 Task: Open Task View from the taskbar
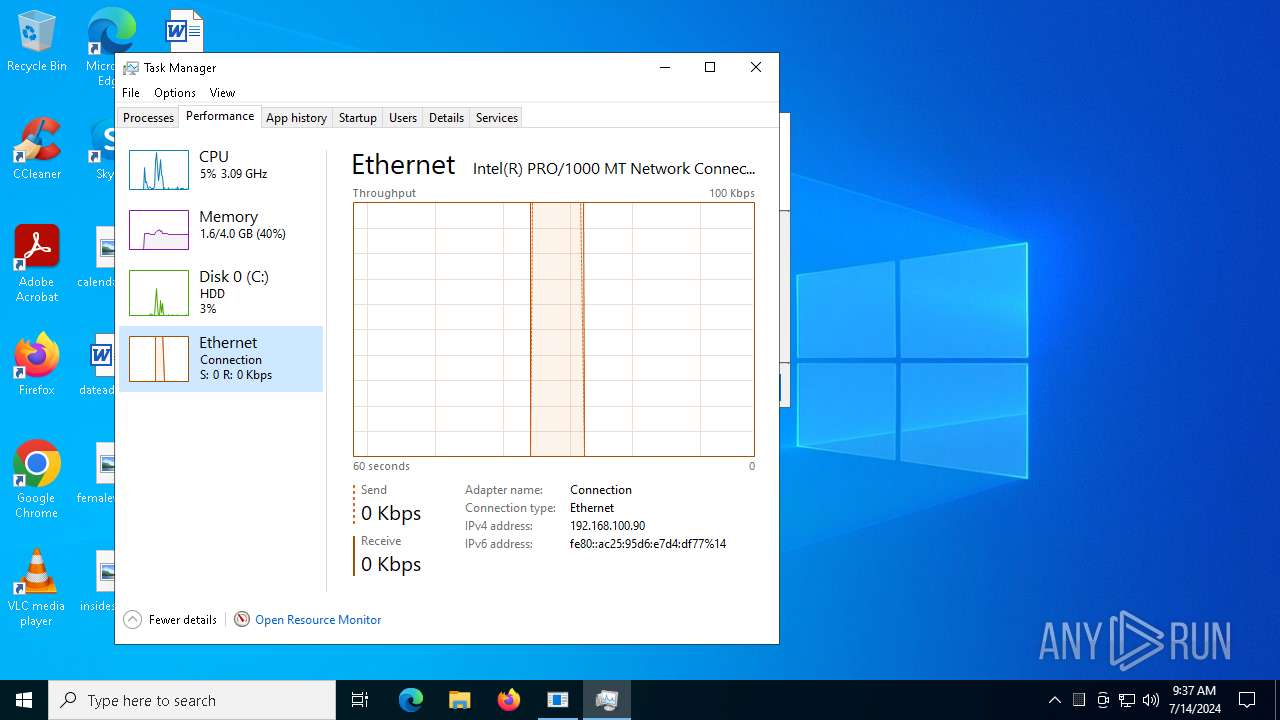[x=360, y=700]
